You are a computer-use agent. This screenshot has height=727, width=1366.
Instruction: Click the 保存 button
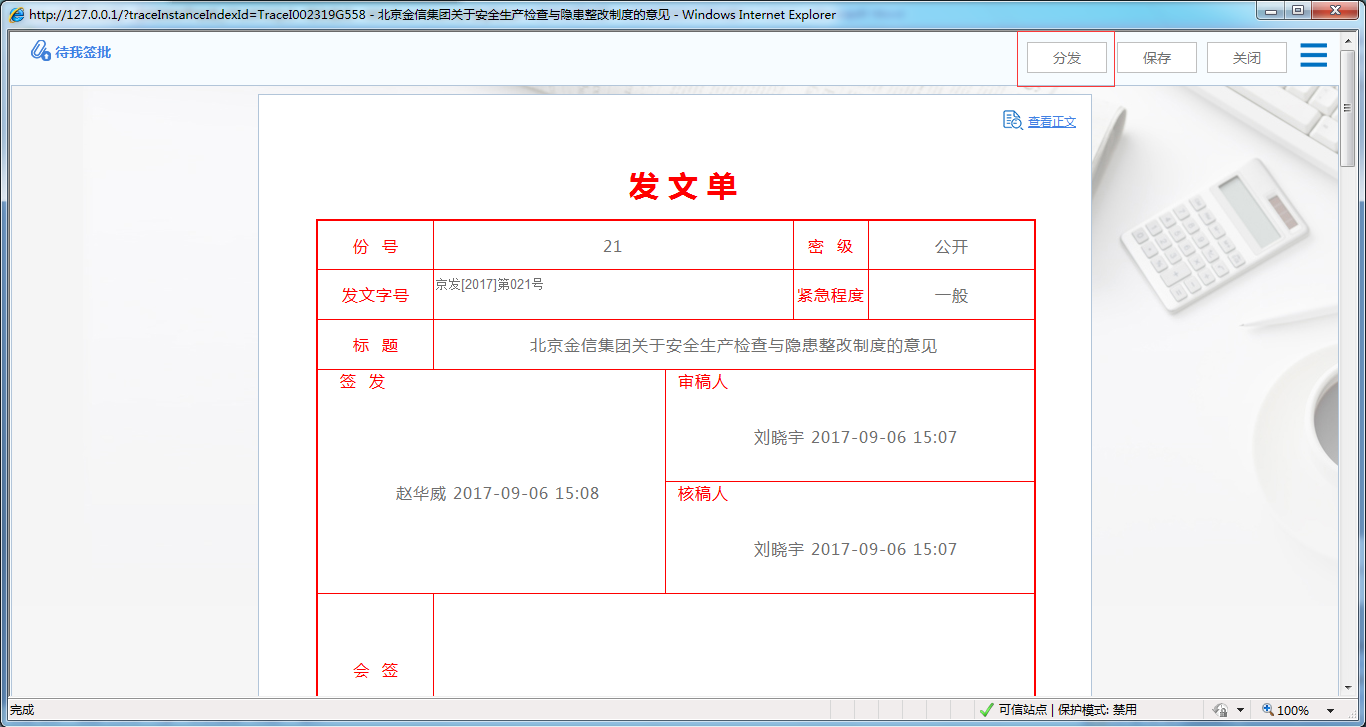pos(1156,57)
